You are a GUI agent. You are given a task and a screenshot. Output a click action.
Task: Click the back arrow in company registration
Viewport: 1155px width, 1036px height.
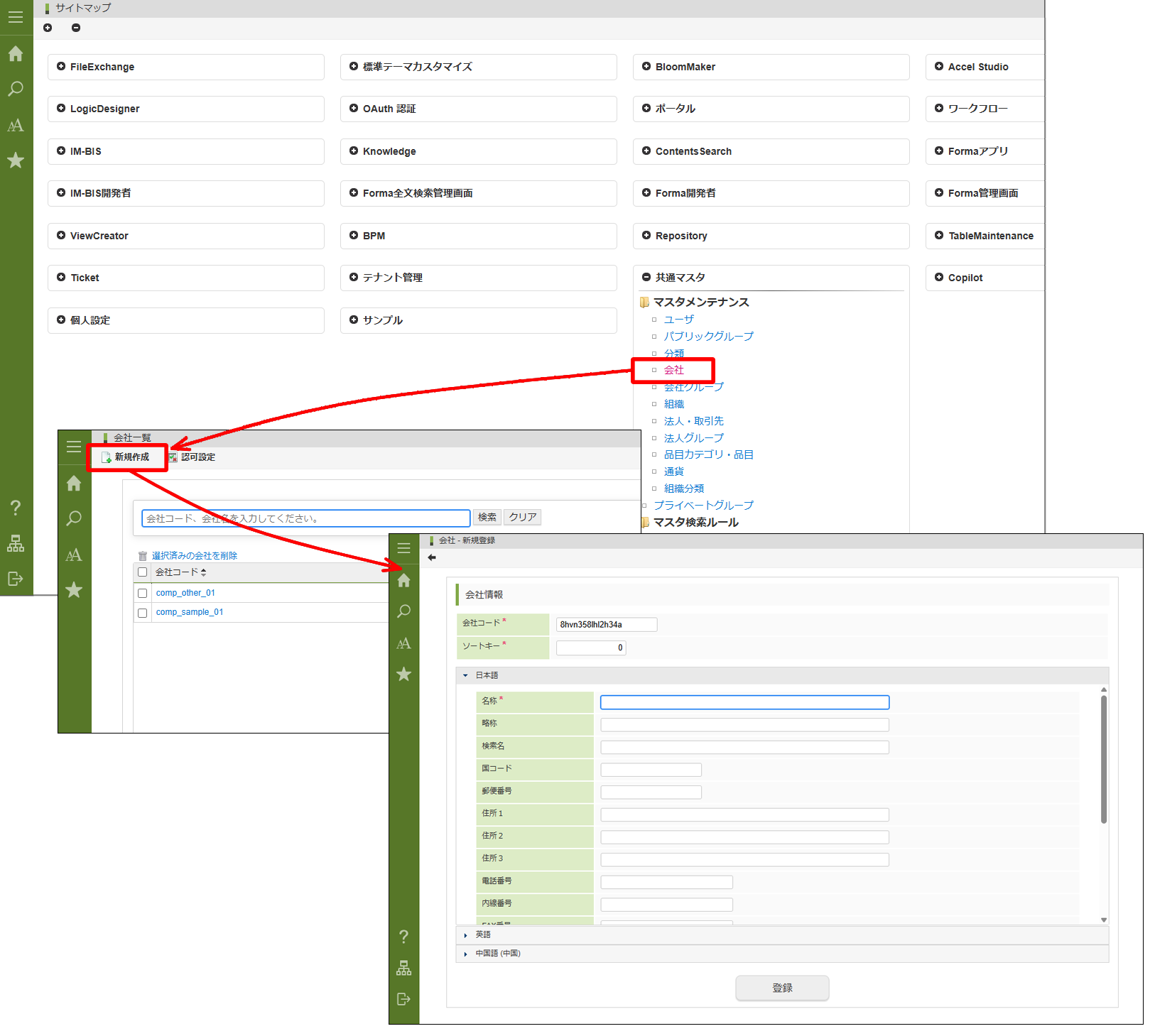click(x=432, y=557)
